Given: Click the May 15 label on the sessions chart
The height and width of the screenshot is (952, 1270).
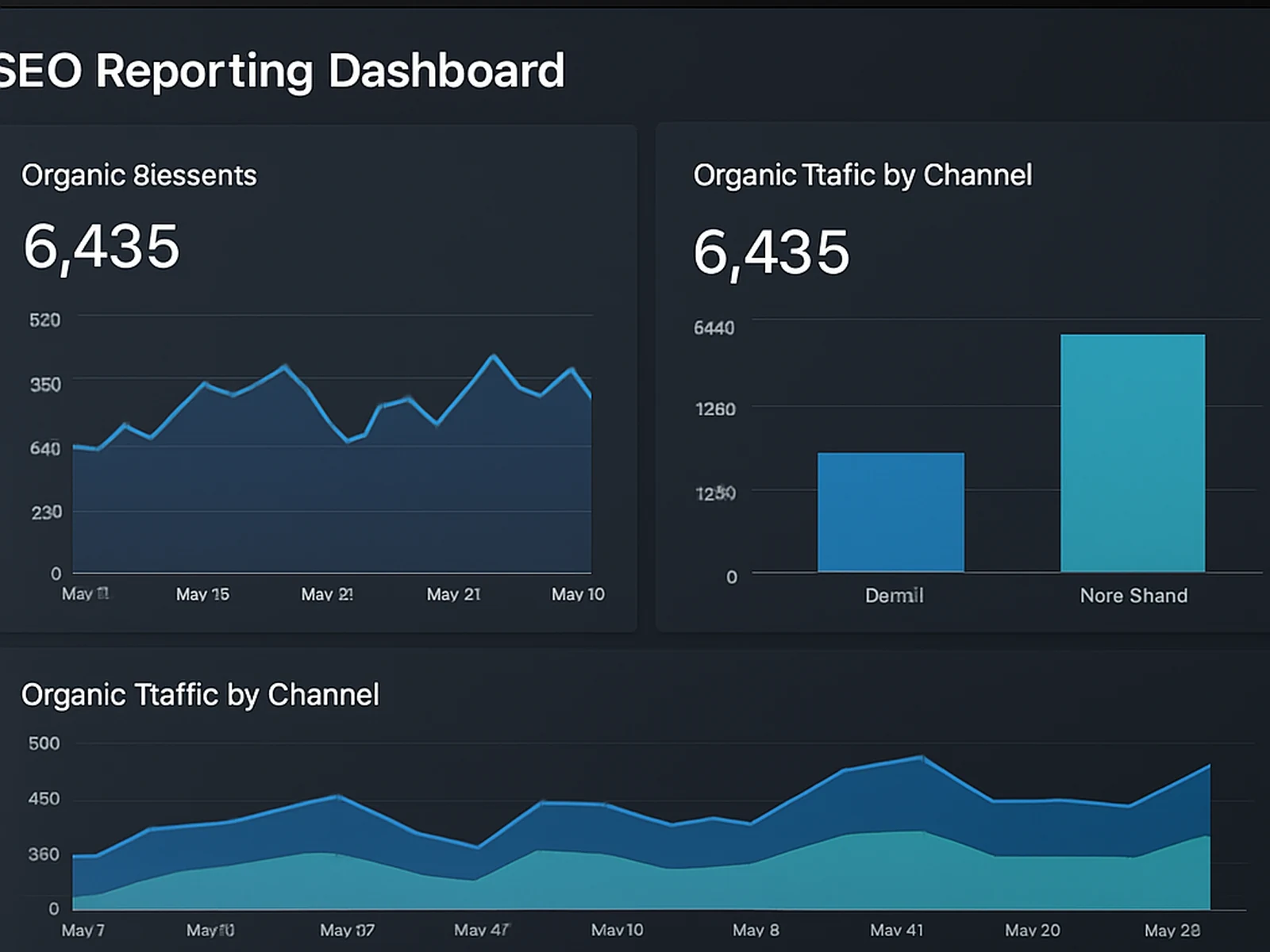Looking at the screenshot, I should click(x=204, y=593).
